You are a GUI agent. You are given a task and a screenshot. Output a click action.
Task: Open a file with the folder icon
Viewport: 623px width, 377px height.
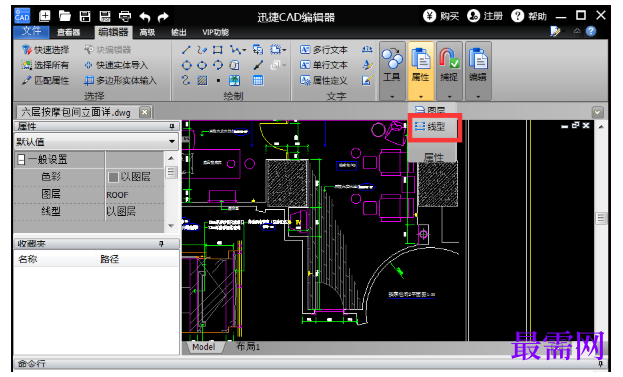pyautogui.click(x=65, y=16)
